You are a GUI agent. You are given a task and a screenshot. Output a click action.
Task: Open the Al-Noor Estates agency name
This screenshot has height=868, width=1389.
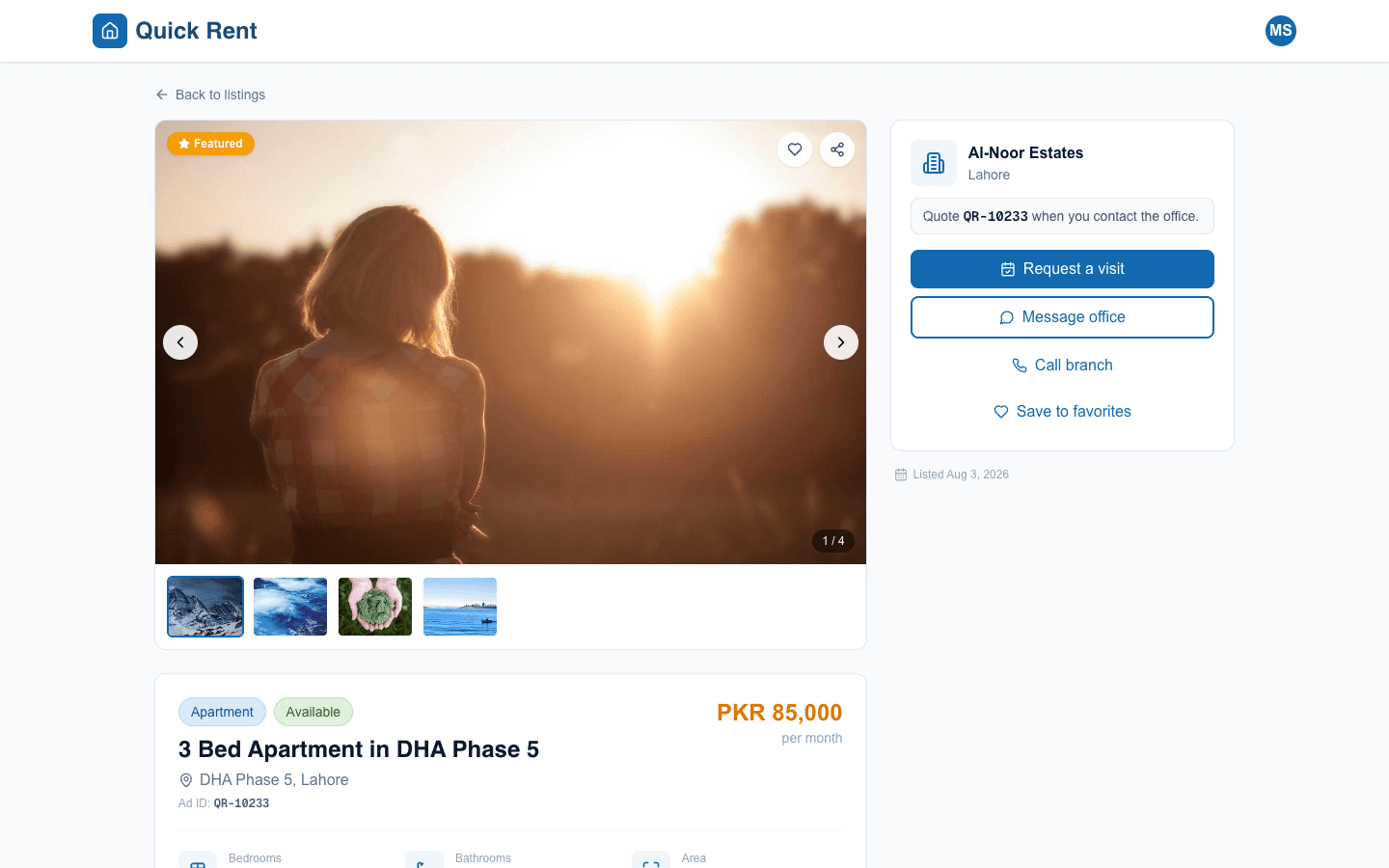(x=1025, y=152)
